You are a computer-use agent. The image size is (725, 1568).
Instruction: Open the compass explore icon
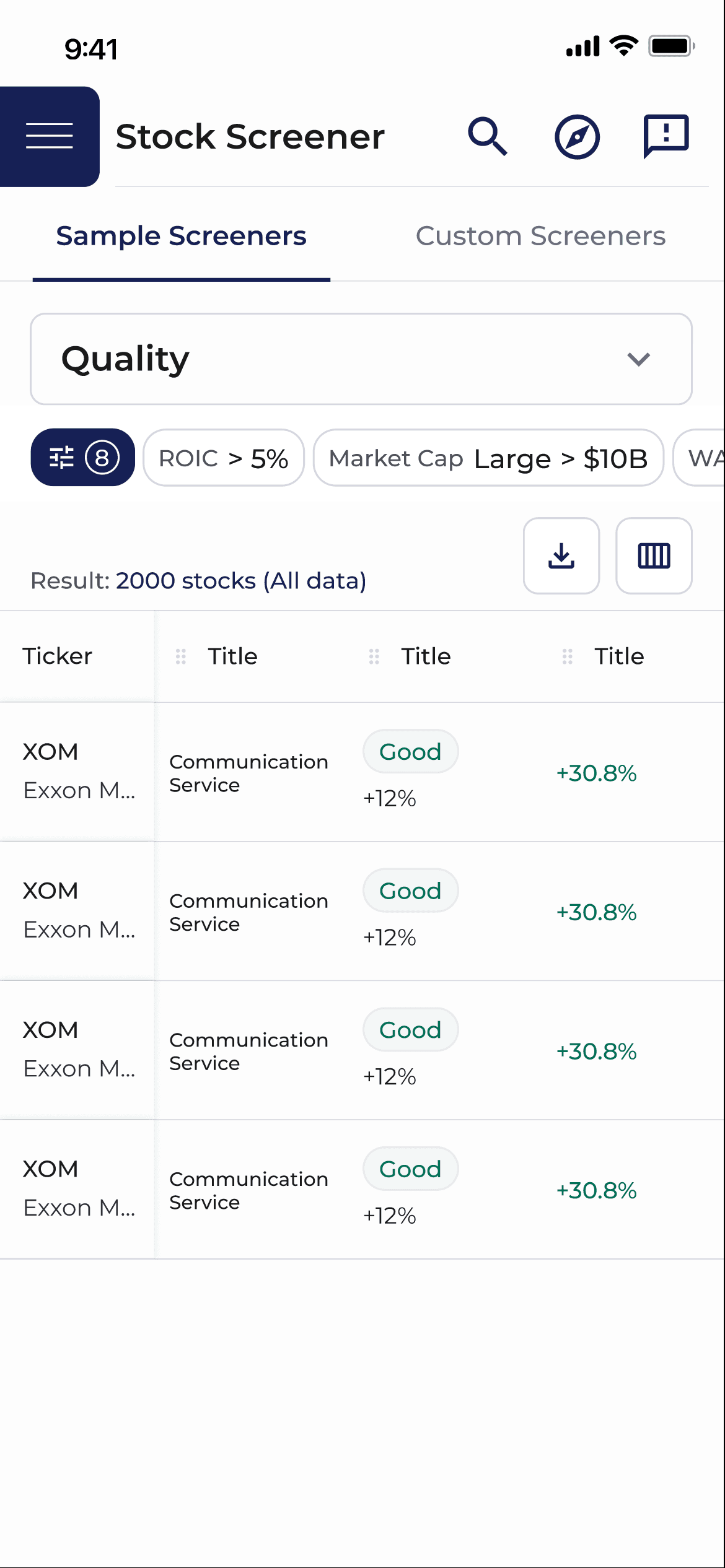point(576,137)
